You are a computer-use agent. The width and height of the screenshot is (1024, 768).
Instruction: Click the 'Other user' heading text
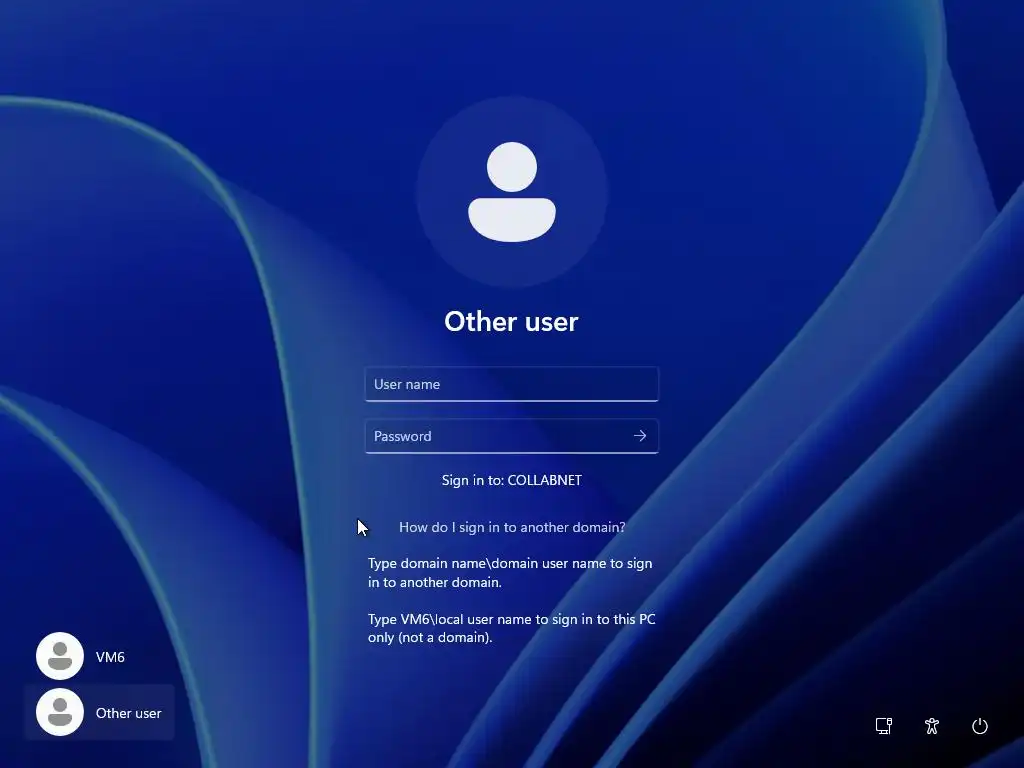[511, 321]
